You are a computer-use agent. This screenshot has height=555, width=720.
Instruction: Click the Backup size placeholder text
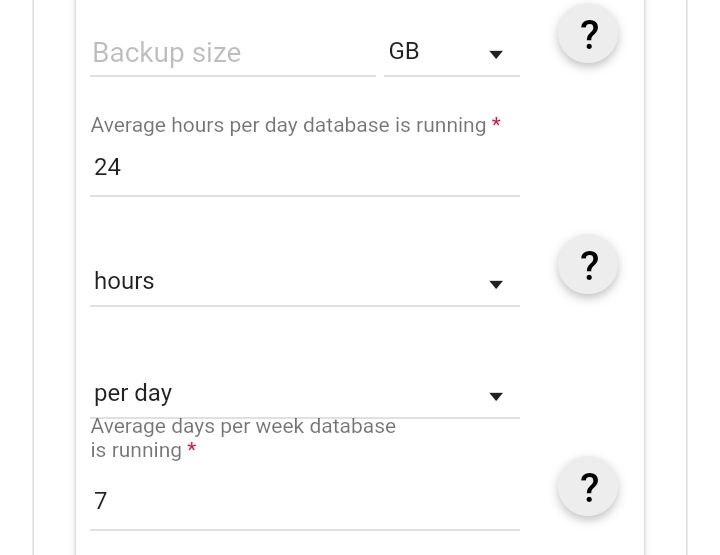(167, 53)
